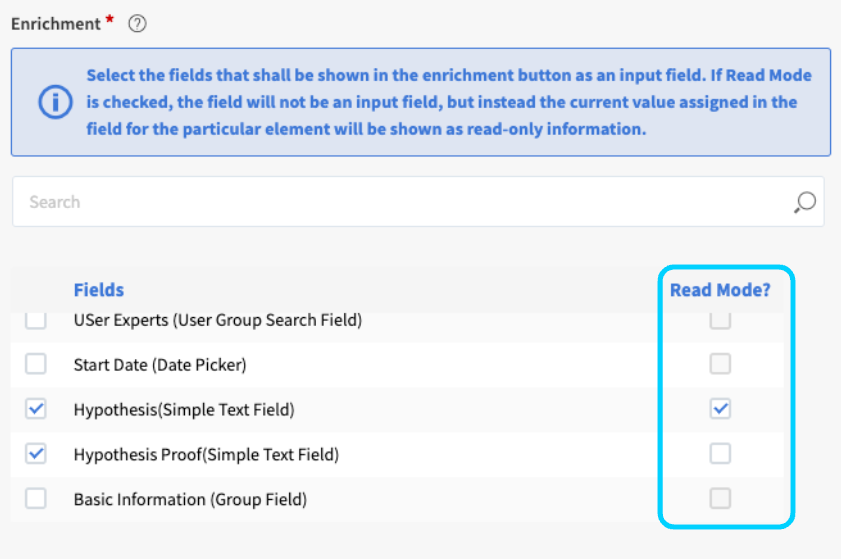This screenshot has height=559, width=841.
Task: Check Read Mode for Basic Information
Action: pyautogui.click(x=720, y=498)
